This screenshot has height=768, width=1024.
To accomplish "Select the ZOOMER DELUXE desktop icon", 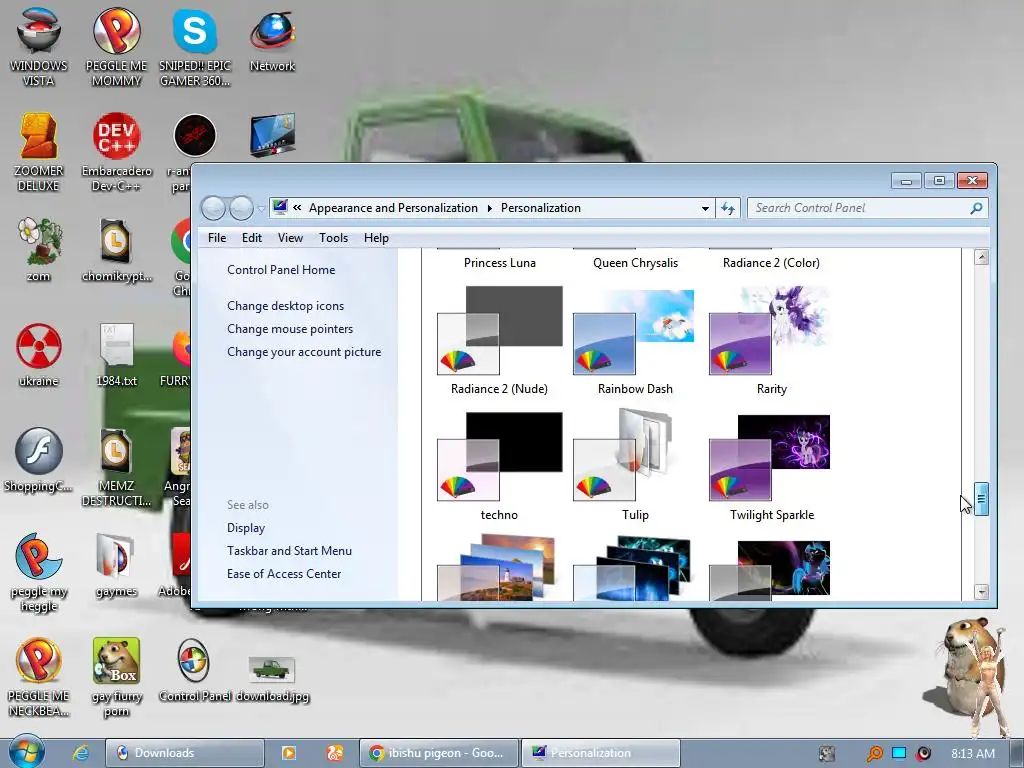I will [39, 152].
